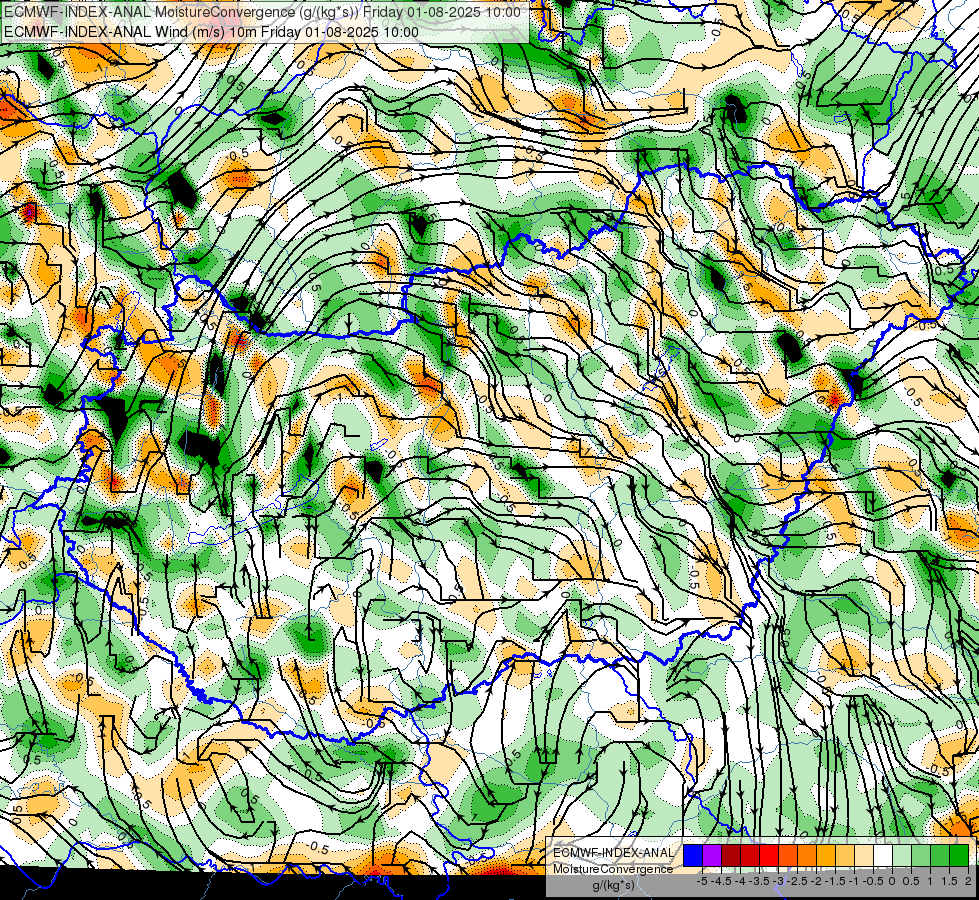This screenshot has height=900, width=979.
Task: Click the legend 'MoistureConvergence' label
Action: pyautogui.click(x=613, y=869)
